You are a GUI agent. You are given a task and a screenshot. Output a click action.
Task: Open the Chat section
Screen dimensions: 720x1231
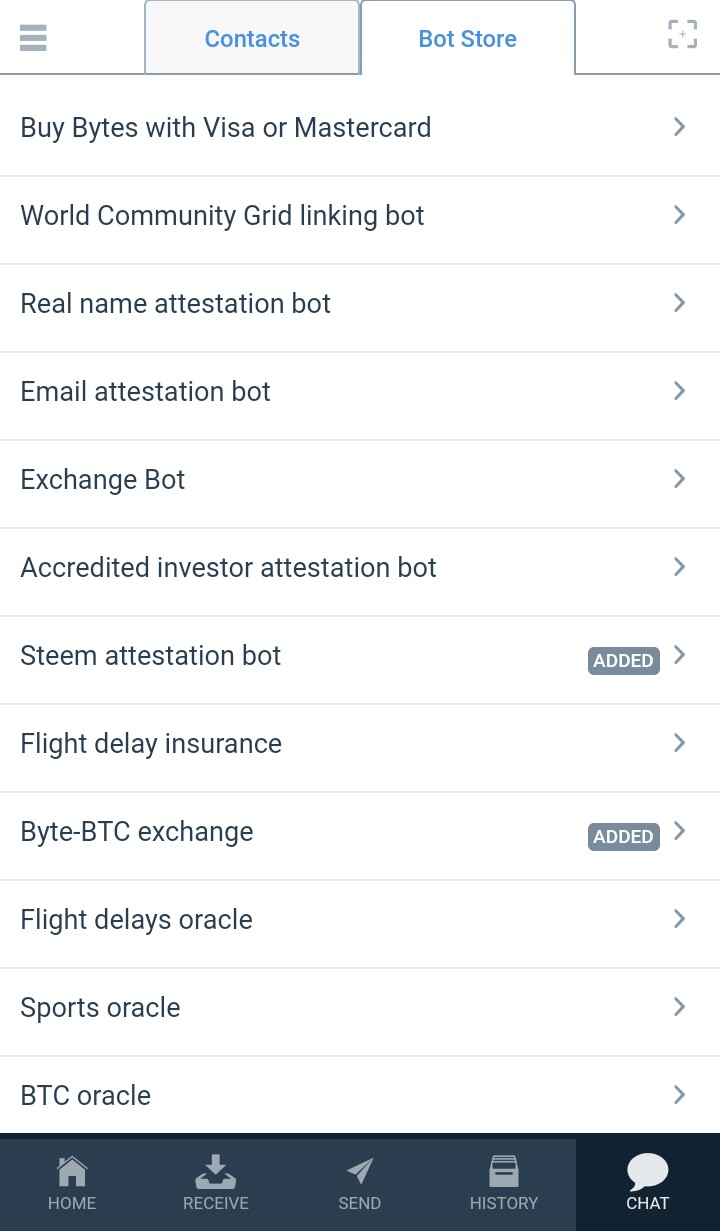click(x=648, y=1183)
